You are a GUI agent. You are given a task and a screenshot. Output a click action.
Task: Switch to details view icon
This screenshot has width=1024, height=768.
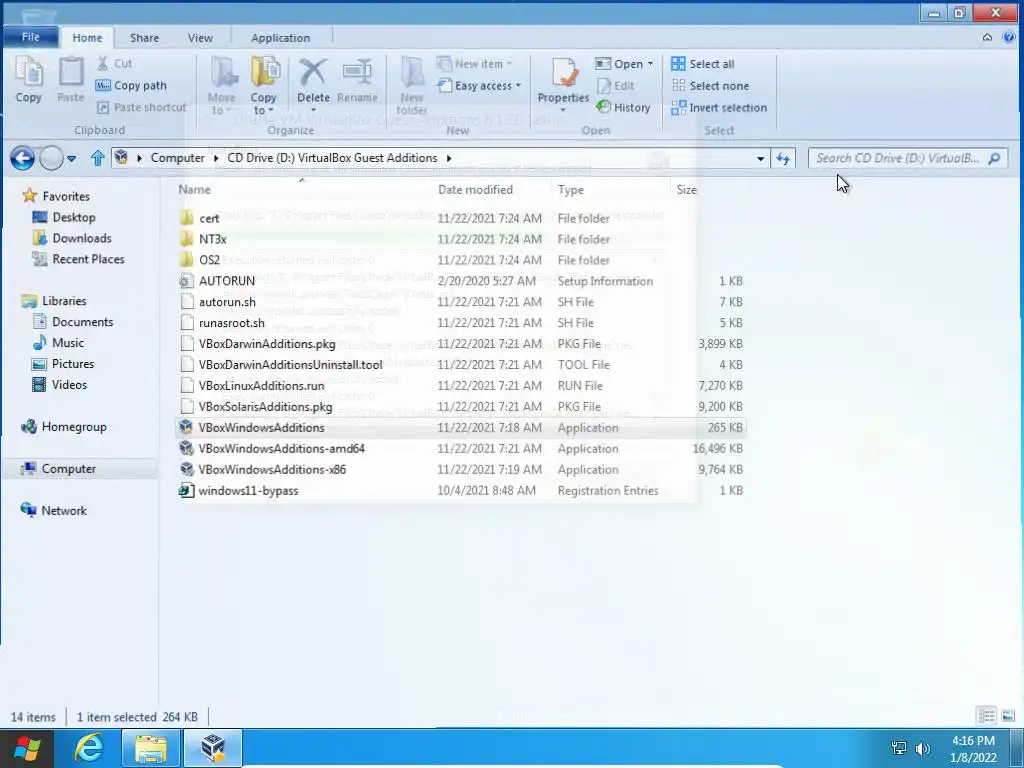click(x=987, y=716)
